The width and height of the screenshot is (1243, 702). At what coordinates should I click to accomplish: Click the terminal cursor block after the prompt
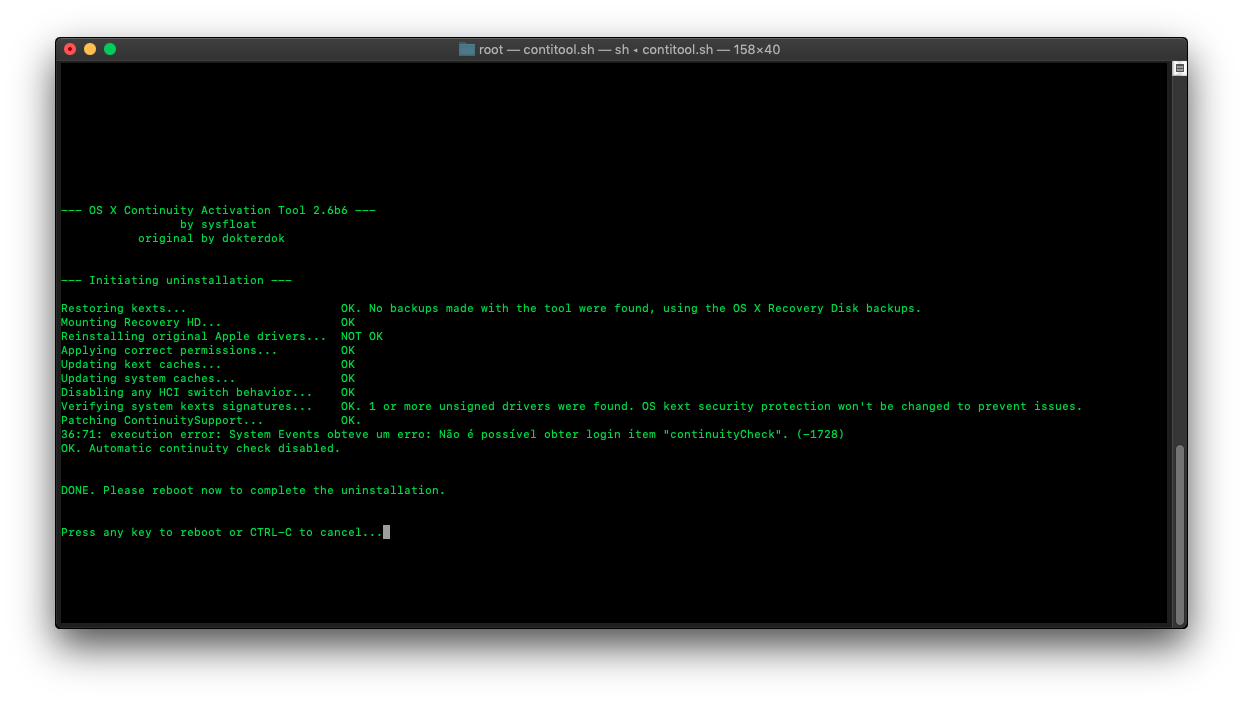[x=386, y=532]
